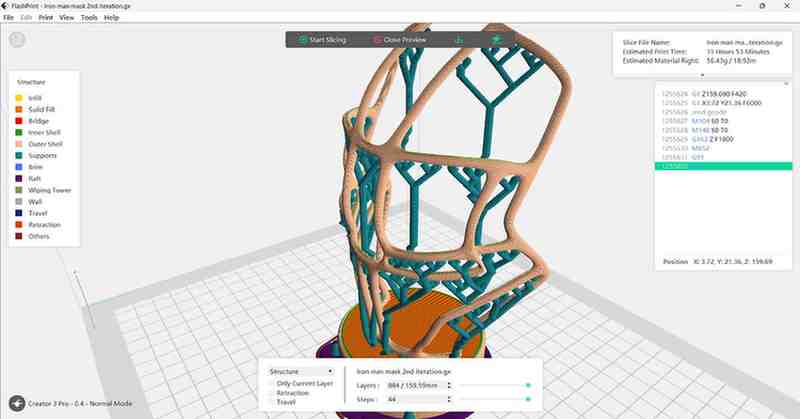Image resolution: width=800 pixels, height=419 pixels.
Task: Click the gray Wall color swatch
Action: [19, 202]
